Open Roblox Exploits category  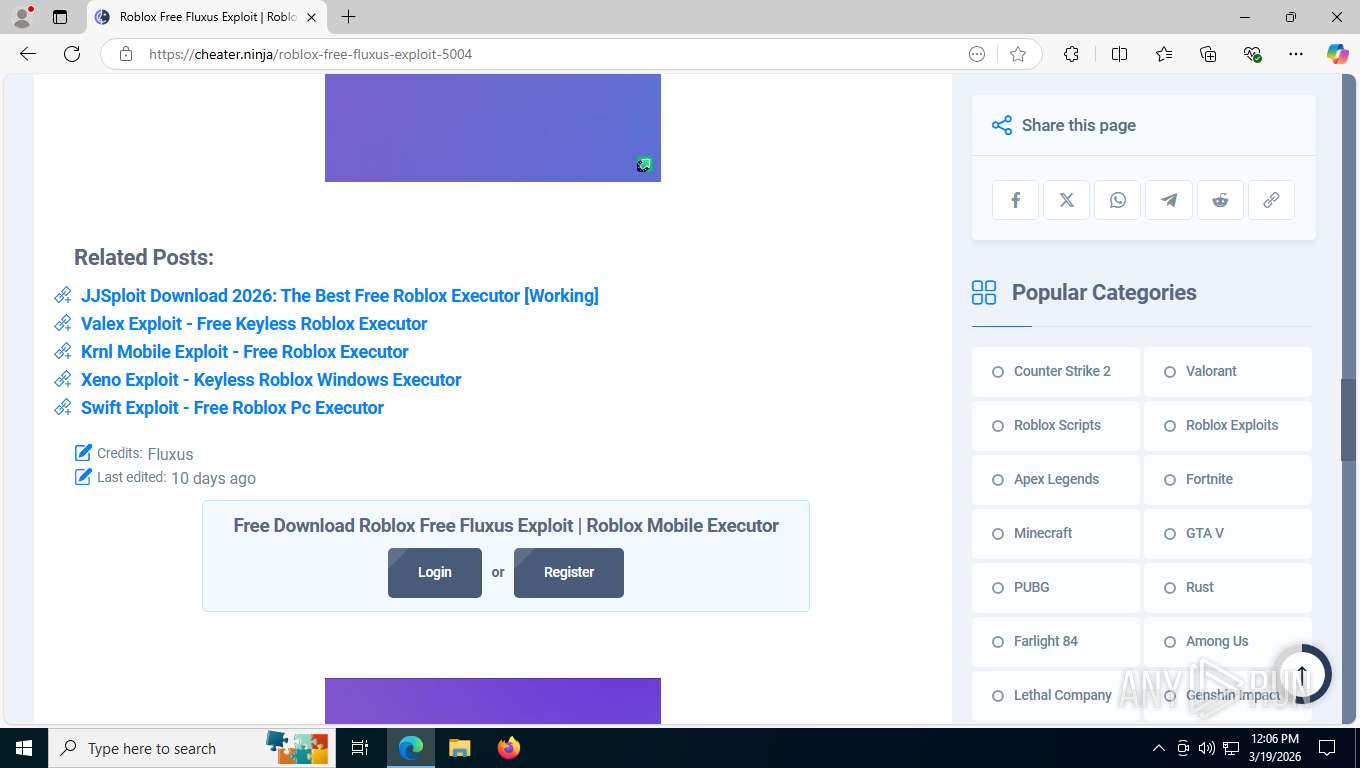1228,426
